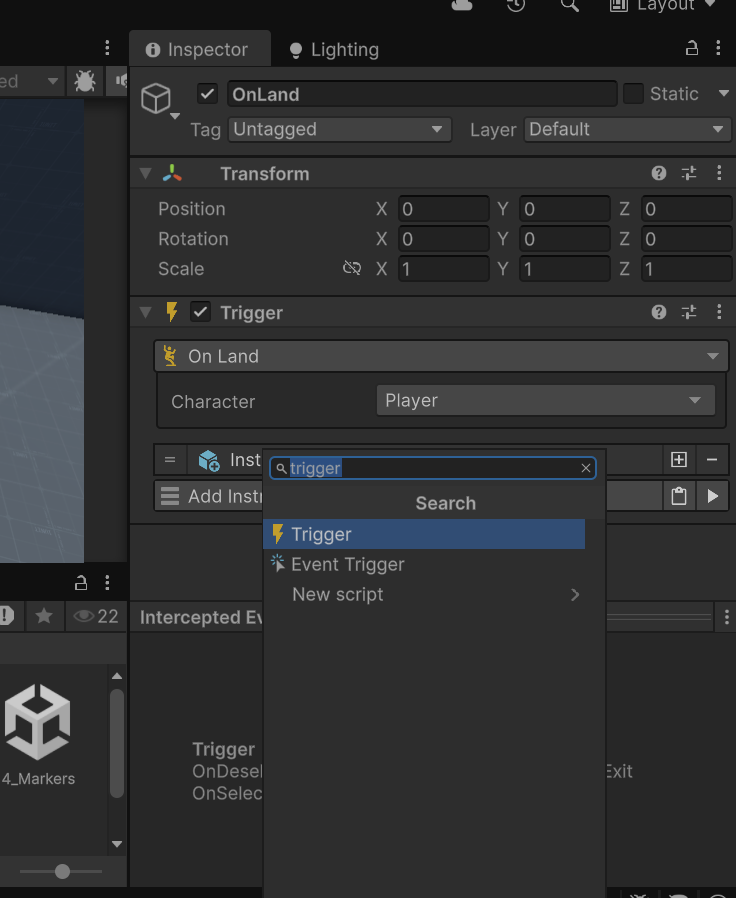Click the paste instructions clipboard icon

[x=679, y=496]
